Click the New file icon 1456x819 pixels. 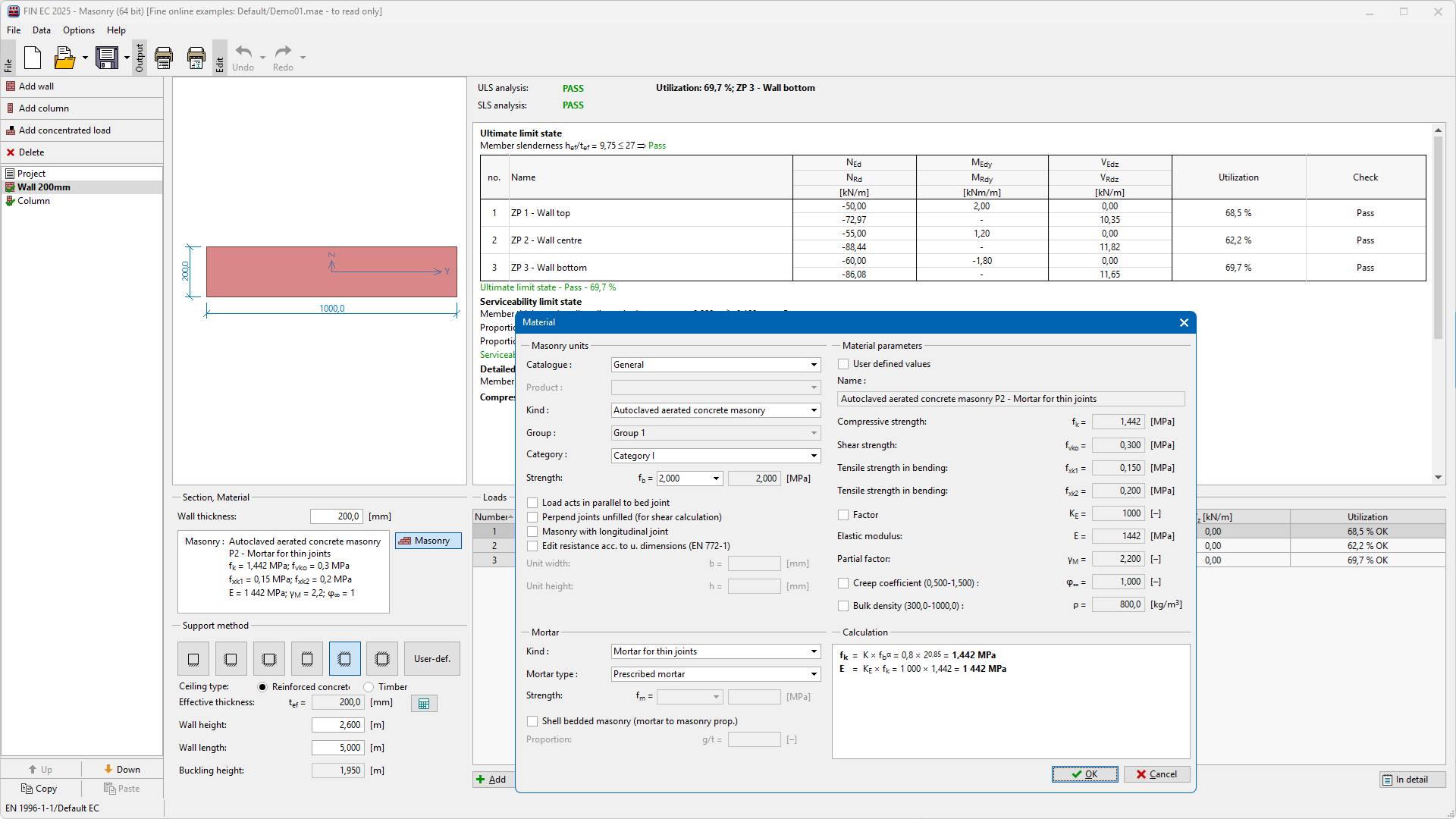[x=33, y=58]
